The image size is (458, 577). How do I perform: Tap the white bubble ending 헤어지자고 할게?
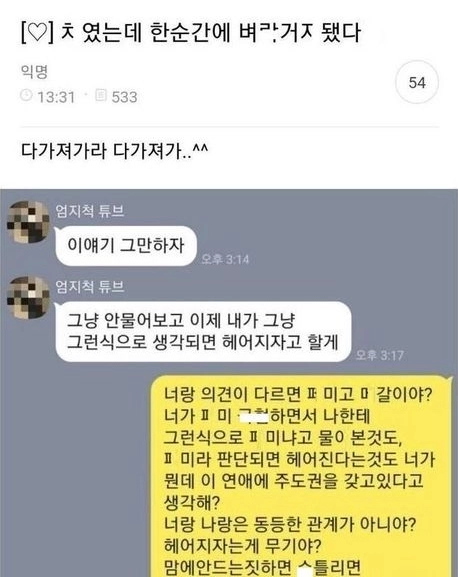pos(203,331)
